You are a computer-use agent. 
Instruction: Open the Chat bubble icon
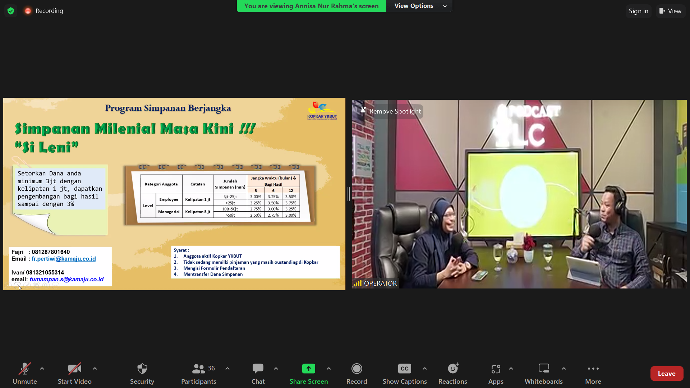tap(258, 369)
